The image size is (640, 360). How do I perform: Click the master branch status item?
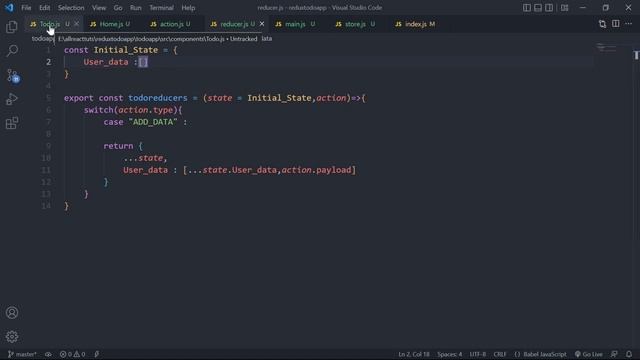(x=22, y=354)
